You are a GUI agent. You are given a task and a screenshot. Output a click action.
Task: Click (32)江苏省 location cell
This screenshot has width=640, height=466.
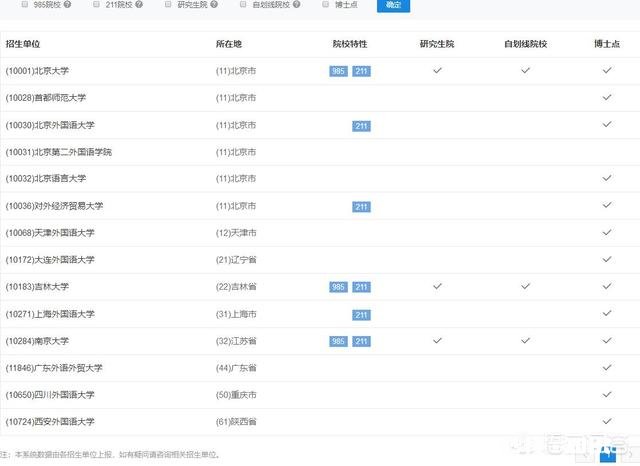[x=236, y=341]
